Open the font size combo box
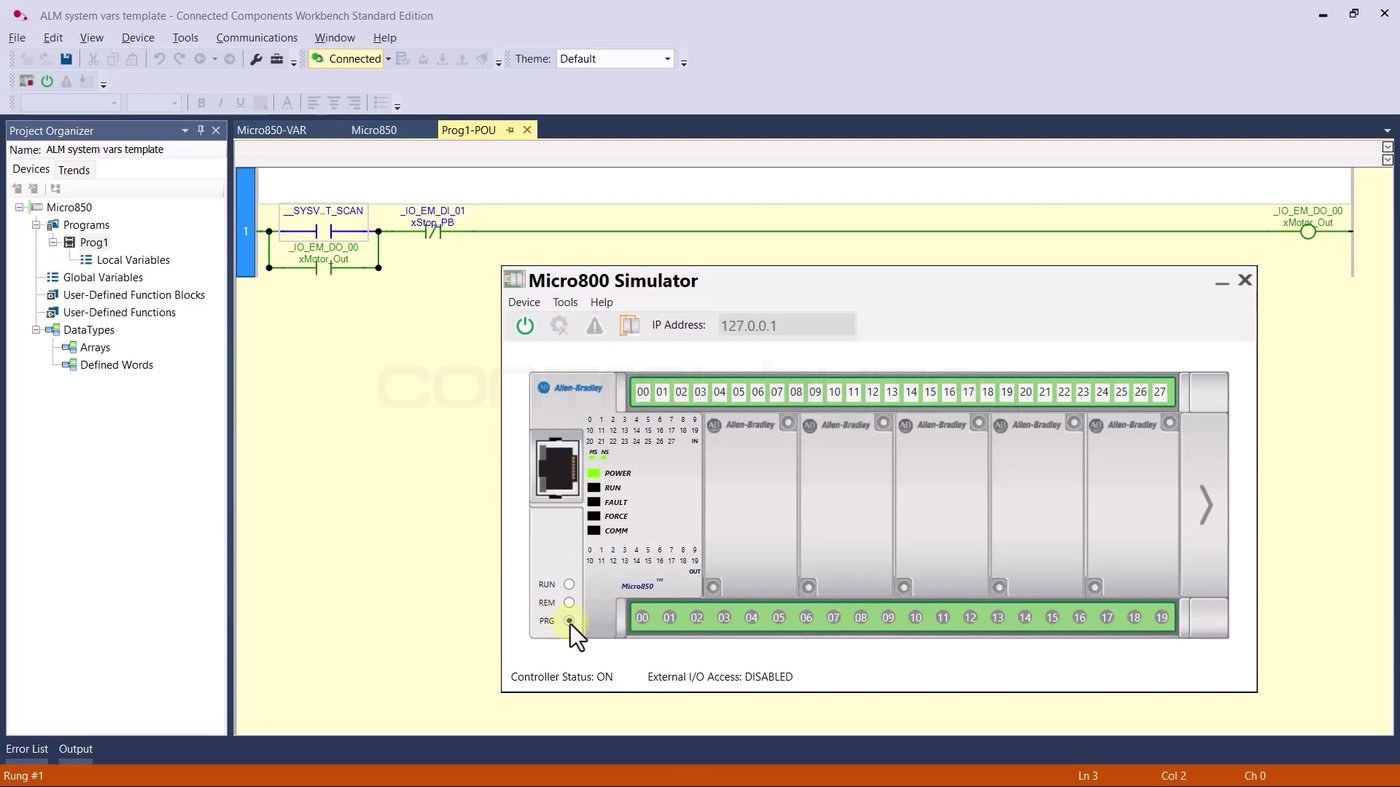This screenshot has width=1400, height=787. [x=153, y=103]
